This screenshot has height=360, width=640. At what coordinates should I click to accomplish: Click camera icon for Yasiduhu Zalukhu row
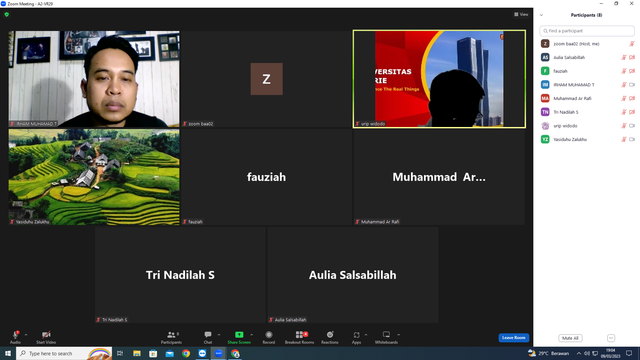pos(632,139)
